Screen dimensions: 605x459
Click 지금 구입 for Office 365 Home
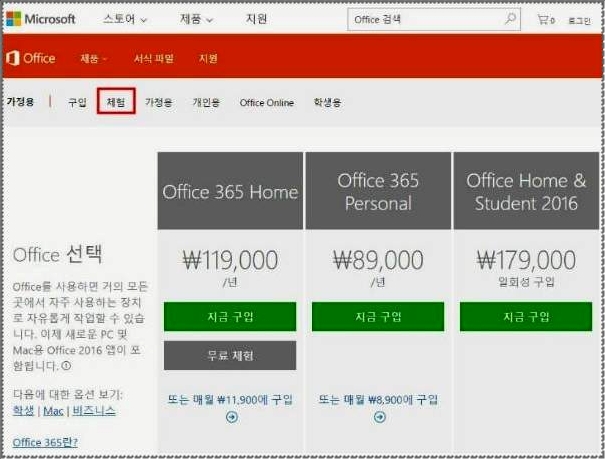point(230,317)
